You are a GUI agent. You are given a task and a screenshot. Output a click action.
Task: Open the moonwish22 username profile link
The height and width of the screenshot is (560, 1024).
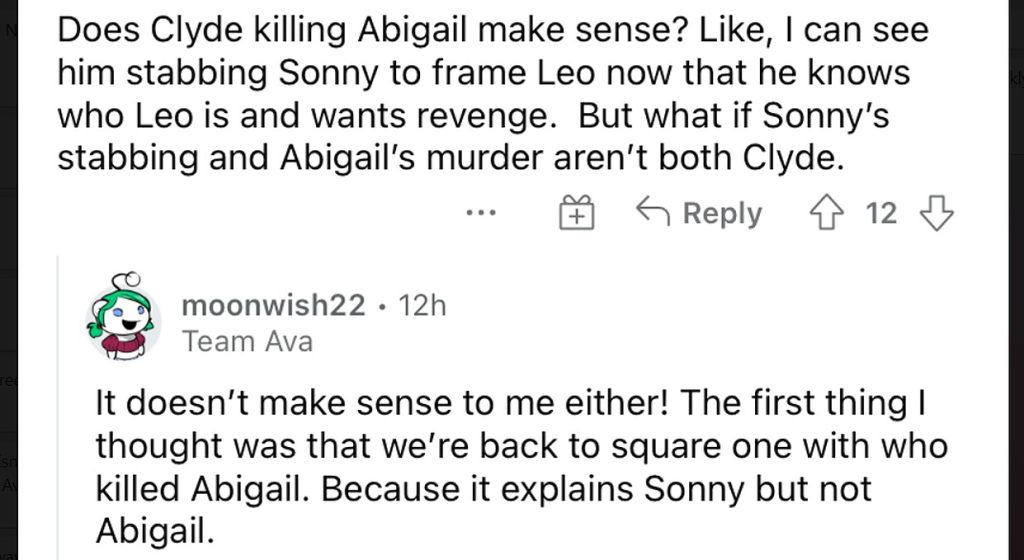tap(273, 306)
